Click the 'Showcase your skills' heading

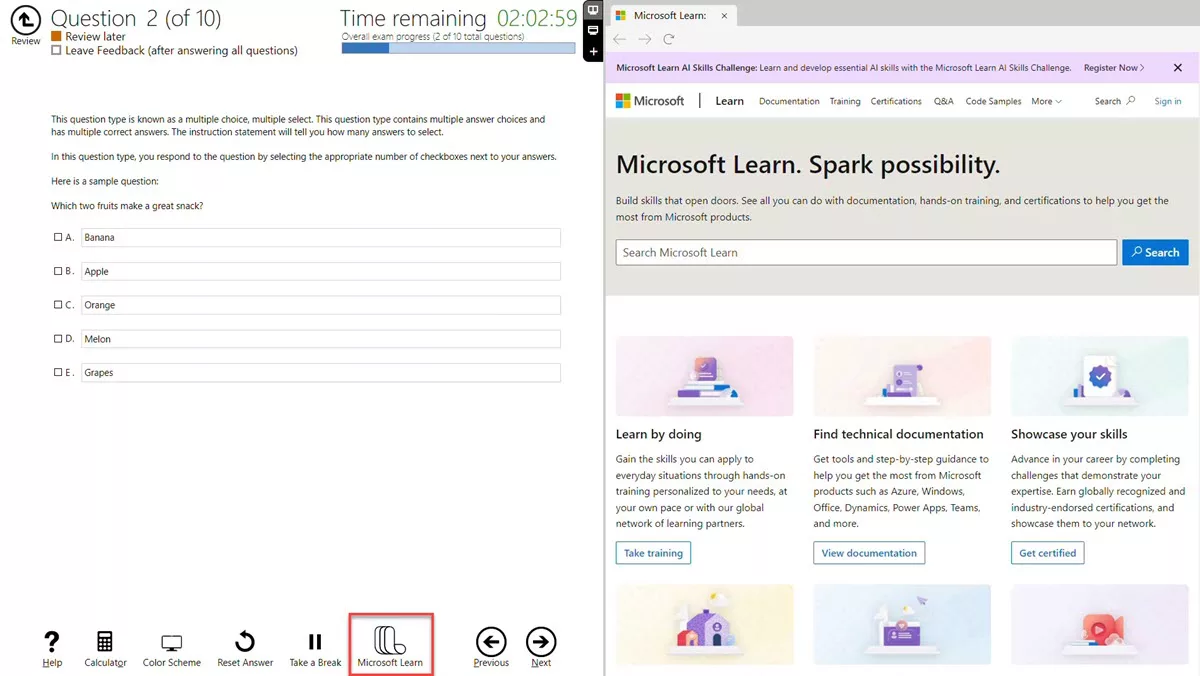(1069, 434)
